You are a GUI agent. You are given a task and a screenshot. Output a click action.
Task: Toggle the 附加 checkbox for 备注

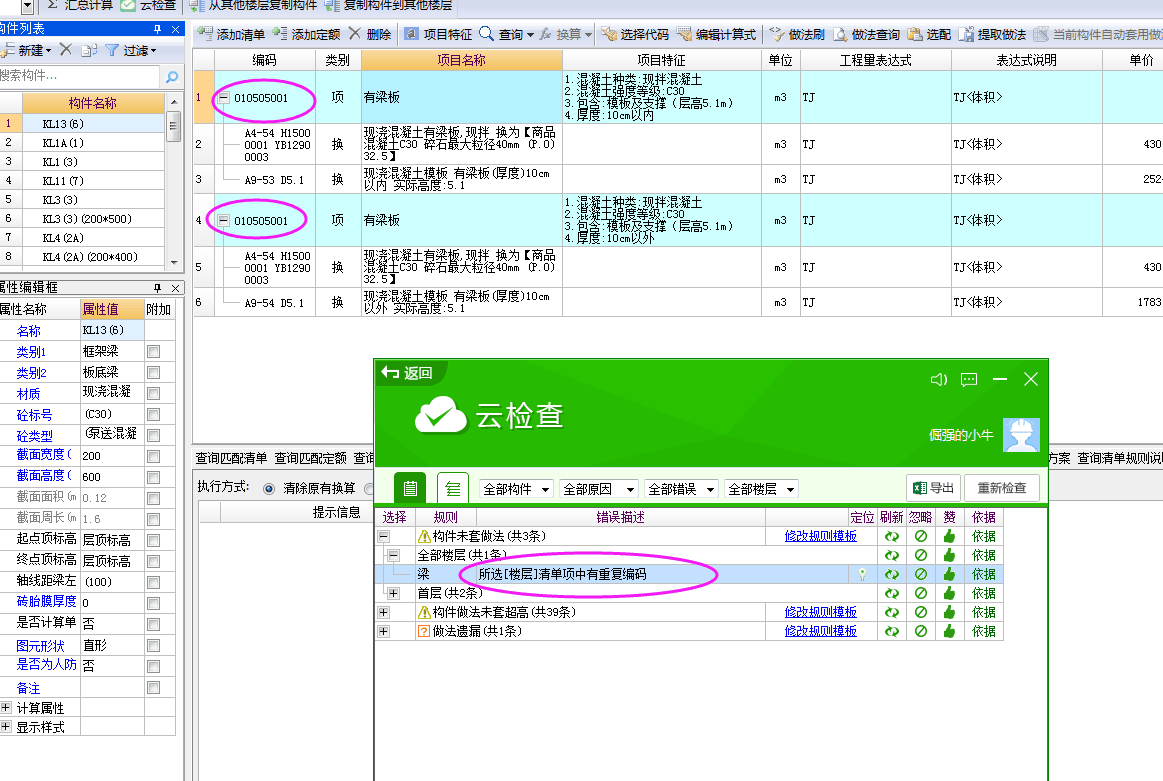154,688
